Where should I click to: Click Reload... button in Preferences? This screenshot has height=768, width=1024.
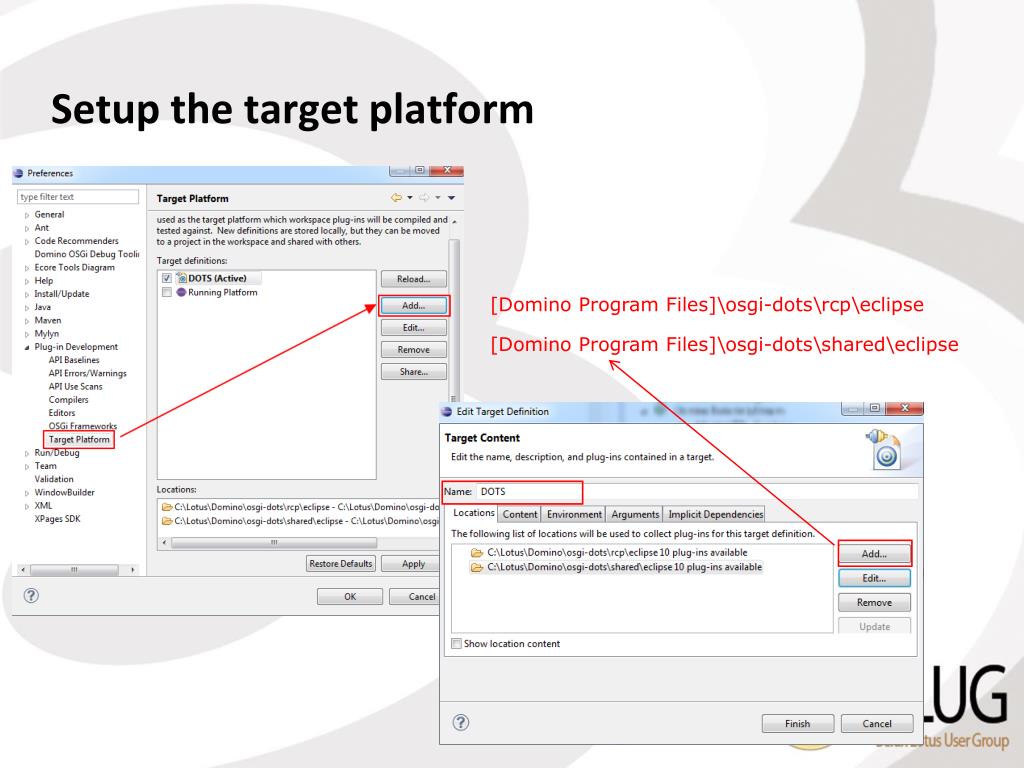(x=413, y=279)
